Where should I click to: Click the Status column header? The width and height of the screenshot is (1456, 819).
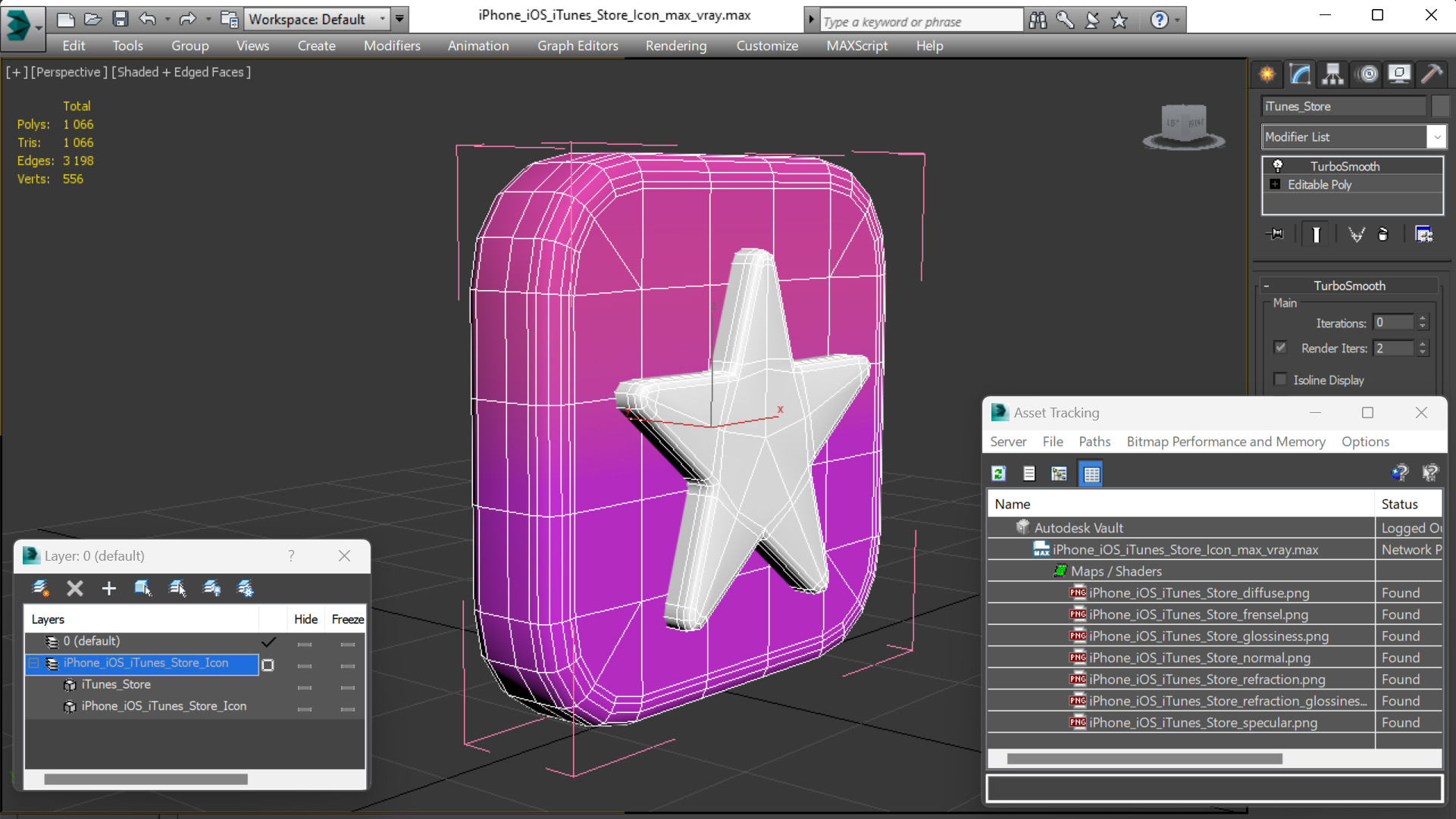click(x=1408, y=504)
